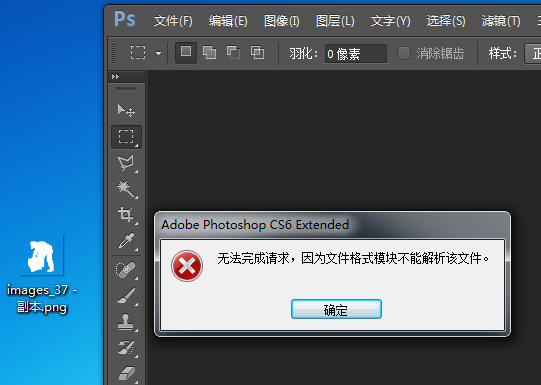Select the Move tool
This screenshot has width=541, height=385.
click(x=126, y=110)
